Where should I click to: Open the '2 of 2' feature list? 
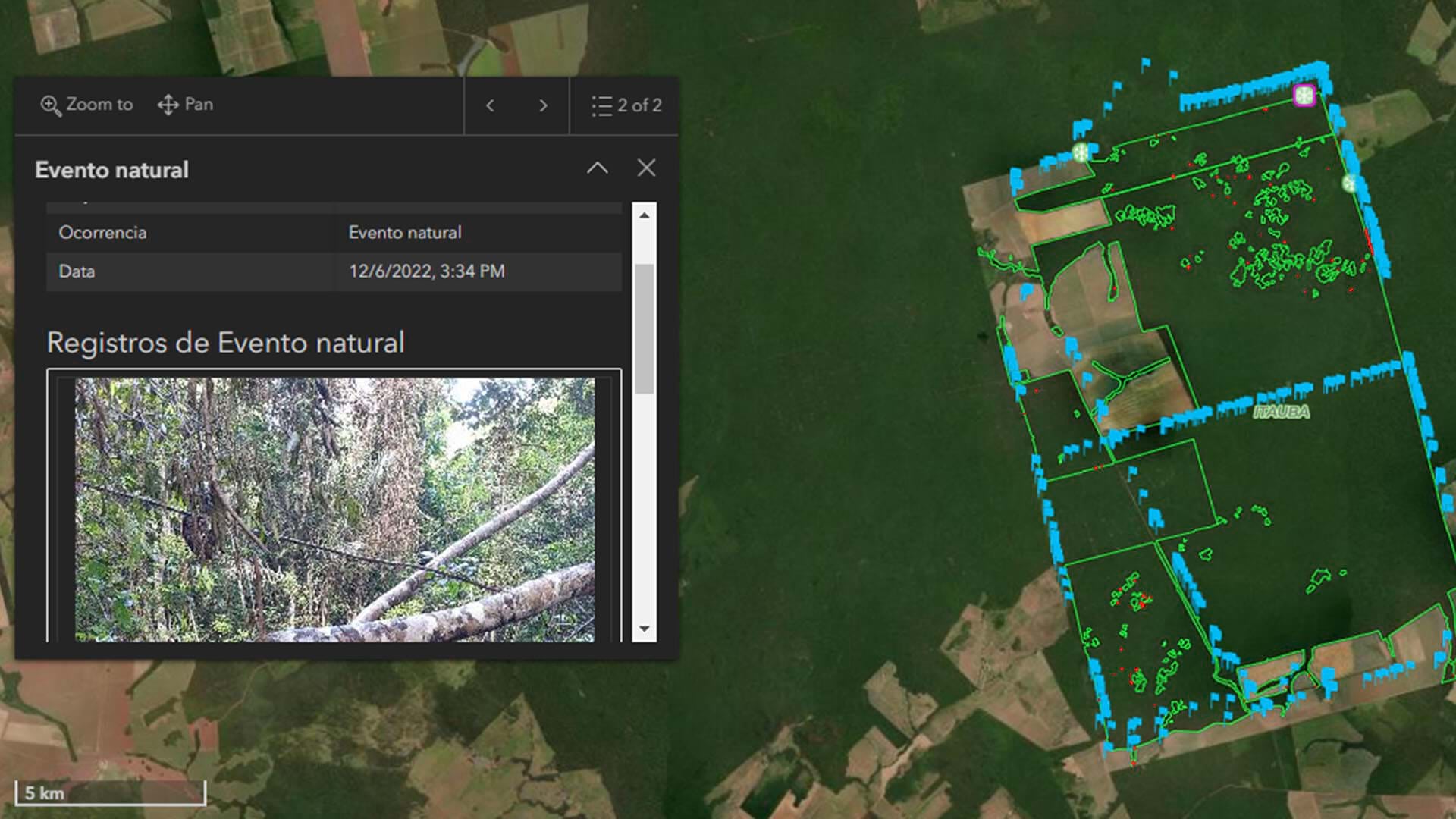[x=626, y=105]
